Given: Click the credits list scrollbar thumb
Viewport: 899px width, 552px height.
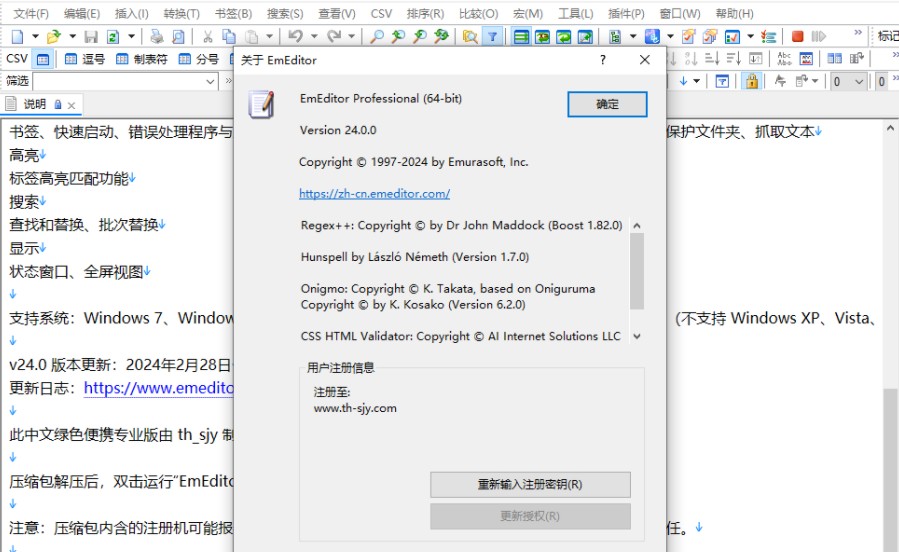Looking at the screenshot, I should (x=636, y=271).
